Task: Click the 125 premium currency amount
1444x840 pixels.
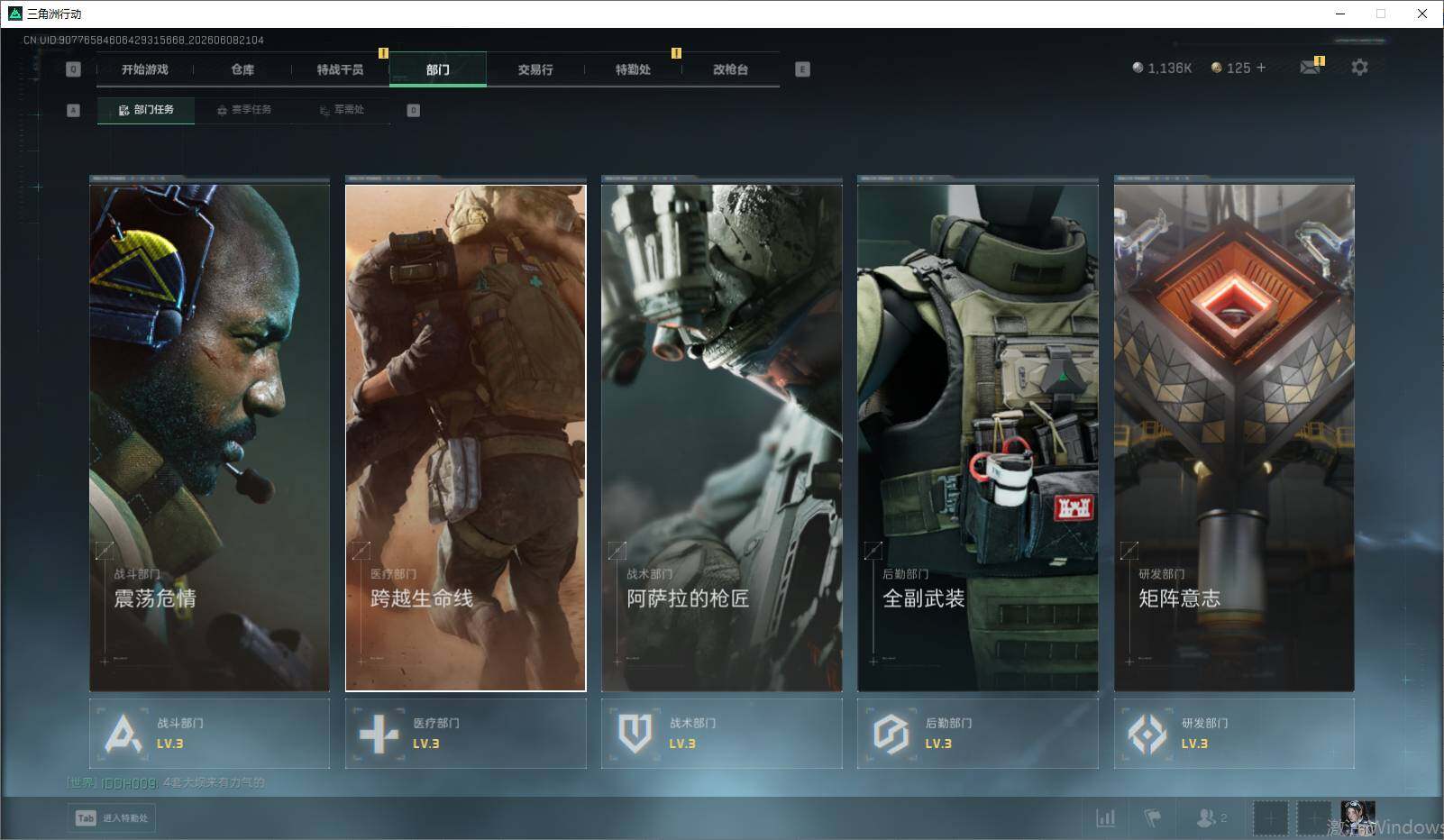Action: pyautogui.click(x=1238, y=68)
